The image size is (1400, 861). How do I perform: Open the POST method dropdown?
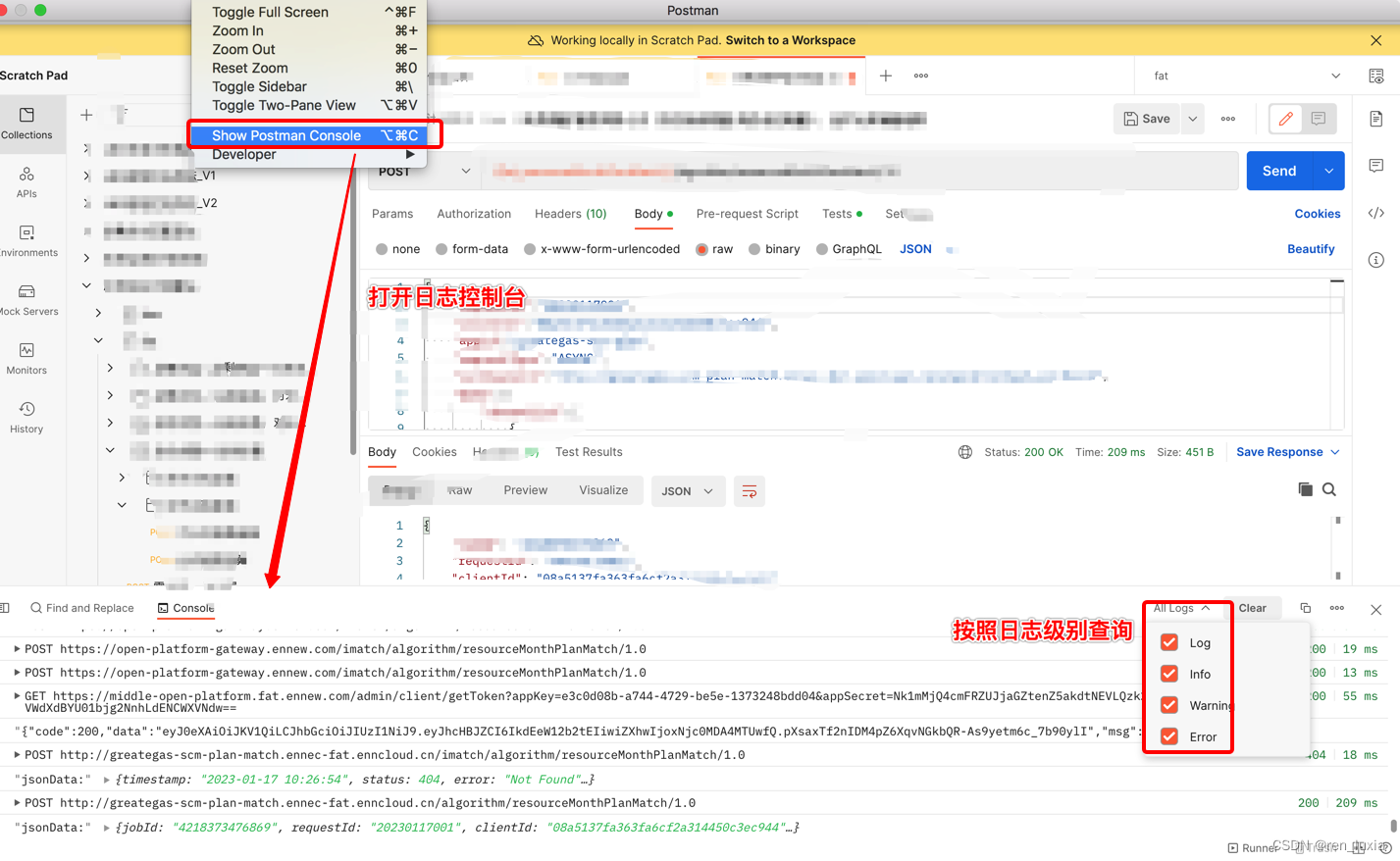(x=424, y=171)
